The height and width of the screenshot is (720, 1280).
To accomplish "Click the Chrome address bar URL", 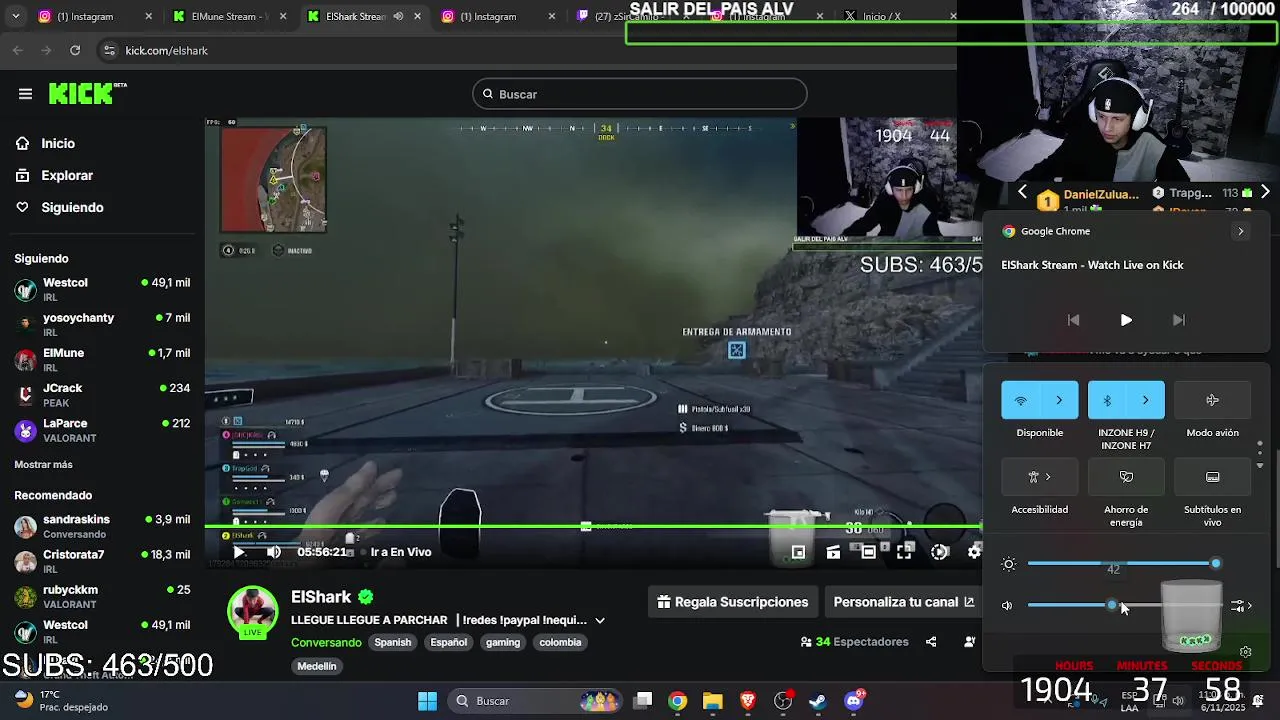I will pos(166,50).
